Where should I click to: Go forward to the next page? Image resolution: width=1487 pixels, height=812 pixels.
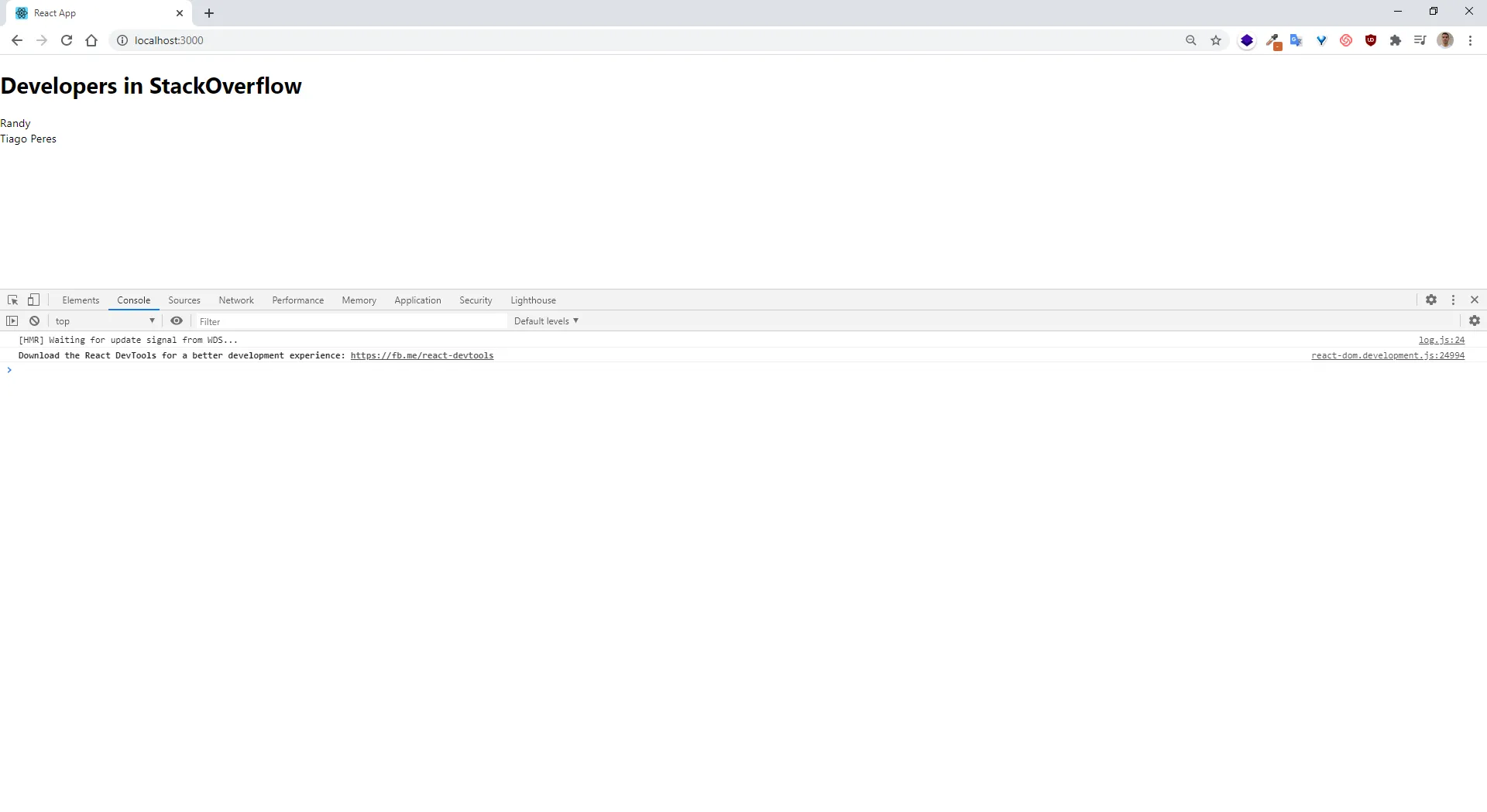pyautogui.click(x=42, y=40)
